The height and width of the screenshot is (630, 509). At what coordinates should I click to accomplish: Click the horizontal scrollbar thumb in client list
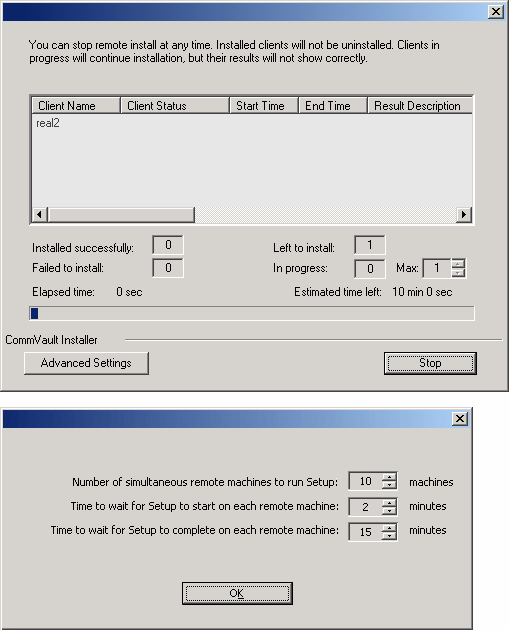click(x=121, y=215)
